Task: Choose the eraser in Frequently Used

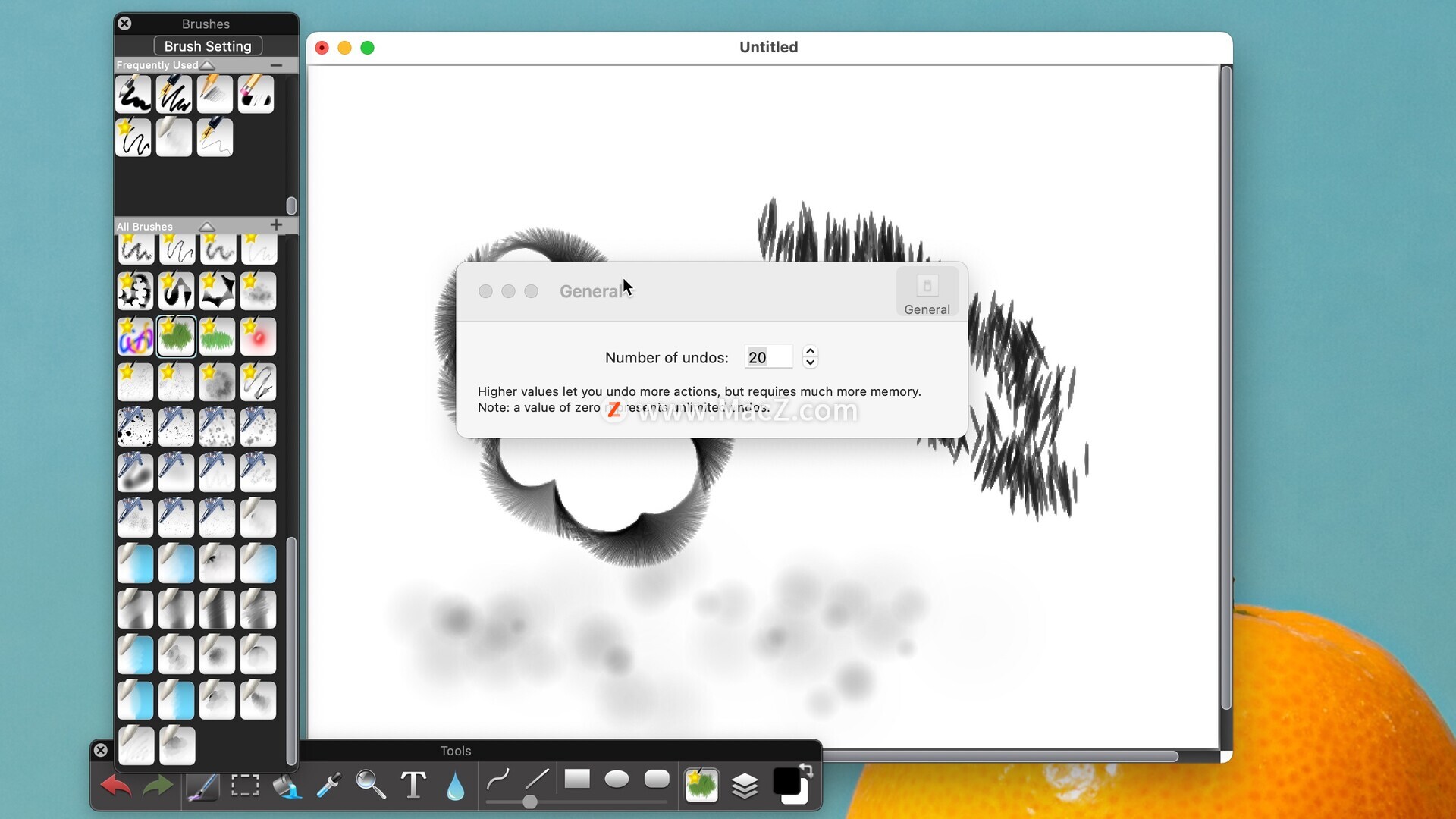Action: pos(256,94)
